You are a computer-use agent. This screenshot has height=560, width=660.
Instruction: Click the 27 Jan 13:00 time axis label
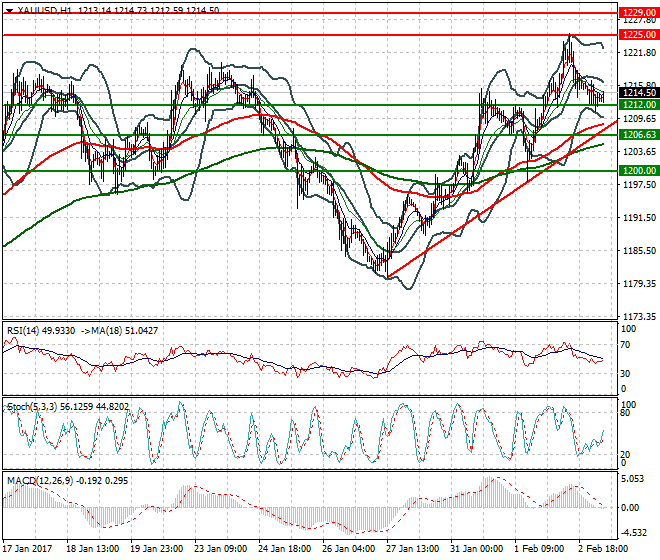[x=412, y=549]
